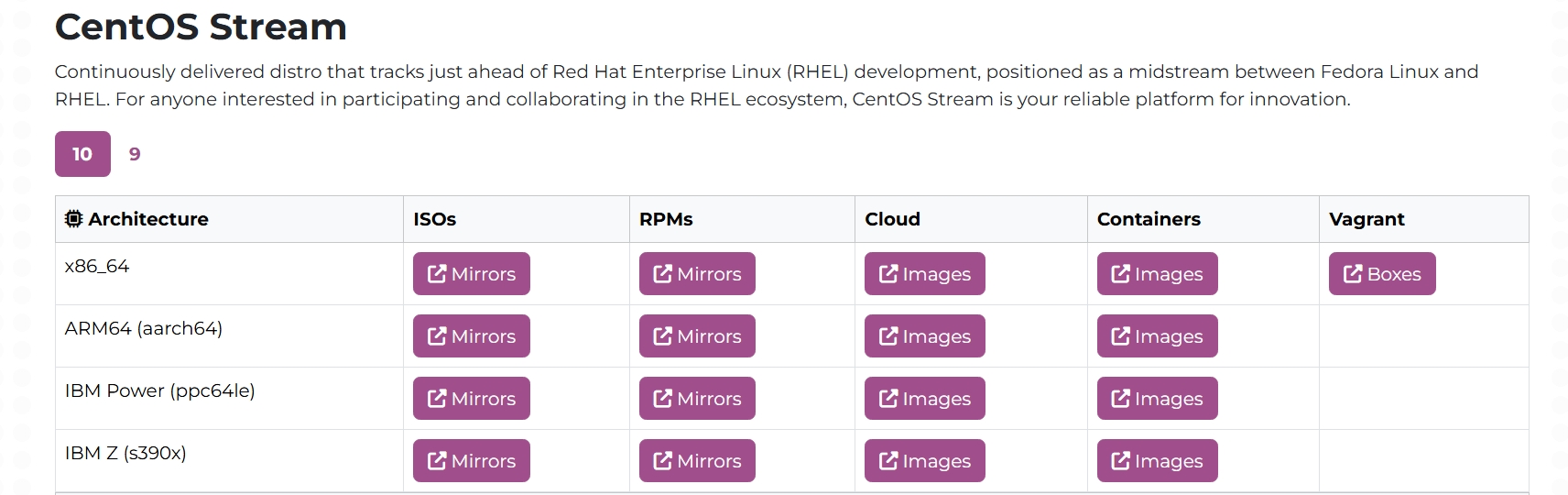Open Vagrant Boxes for x86_64
The height and width of the screenshot is (495, 1568).
[1382, 274]
